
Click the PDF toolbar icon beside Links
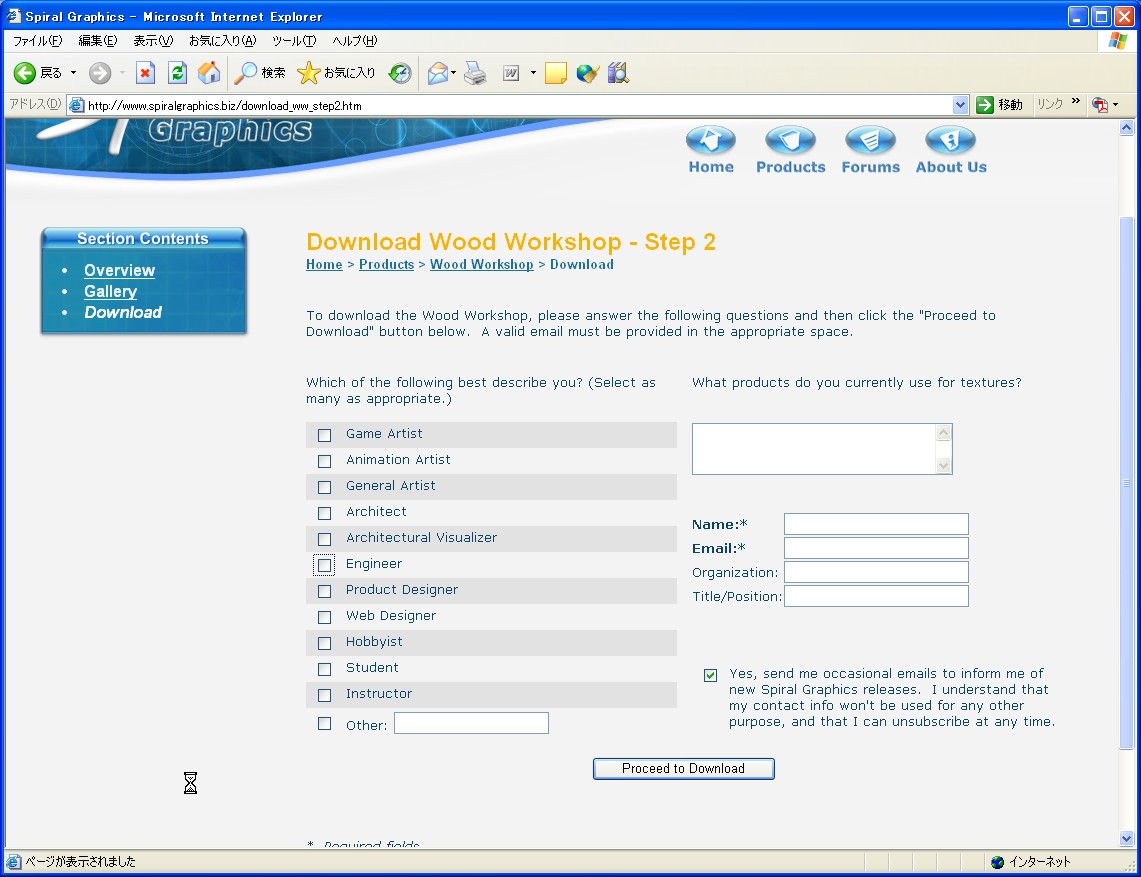[x=1100, y=105]
